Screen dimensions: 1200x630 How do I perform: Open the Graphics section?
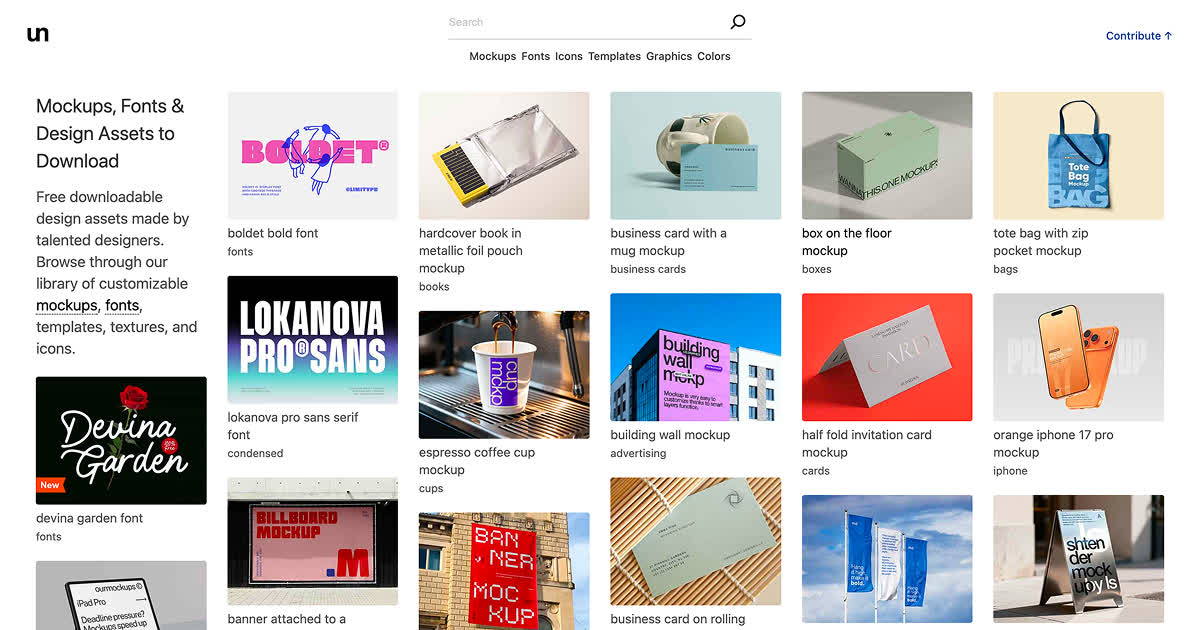click(x=669, y=57)
